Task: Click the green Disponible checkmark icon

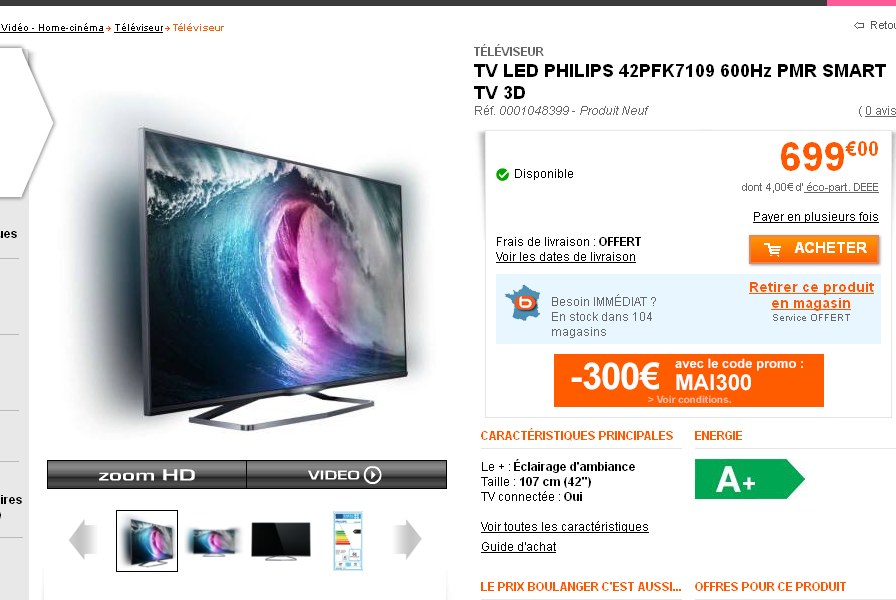Action: 502,174
